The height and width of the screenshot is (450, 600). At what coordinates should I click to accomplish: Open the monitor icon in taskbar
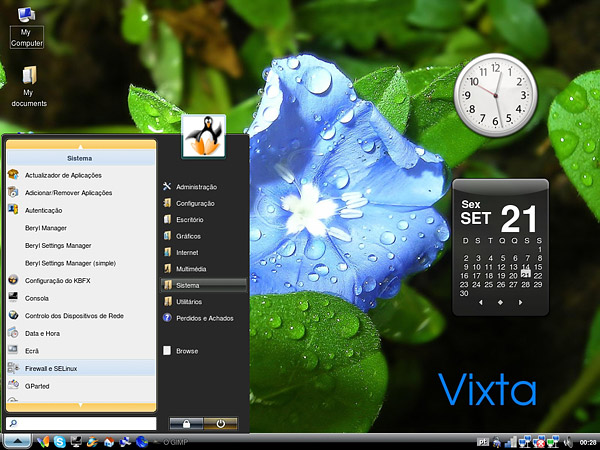tap(76, 442)
